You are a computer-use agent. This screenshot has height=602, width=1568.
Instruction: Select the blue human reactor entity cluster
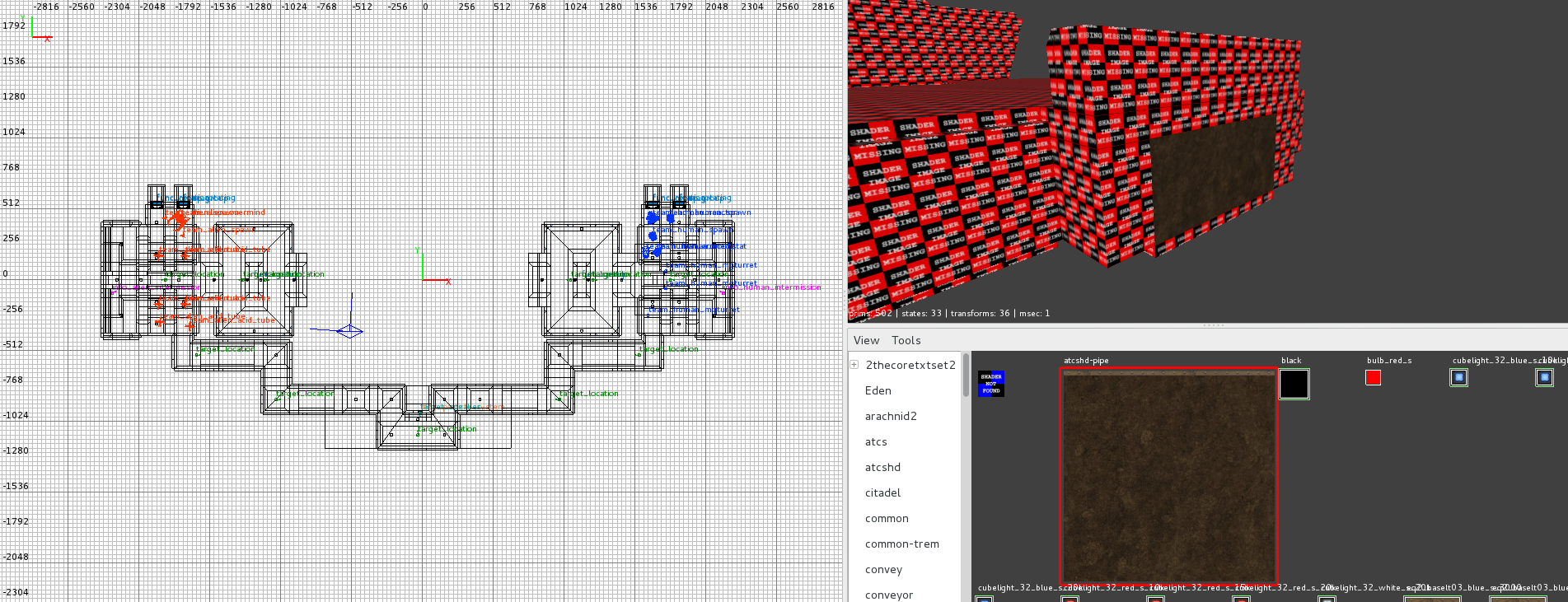[x=653, y=218]
